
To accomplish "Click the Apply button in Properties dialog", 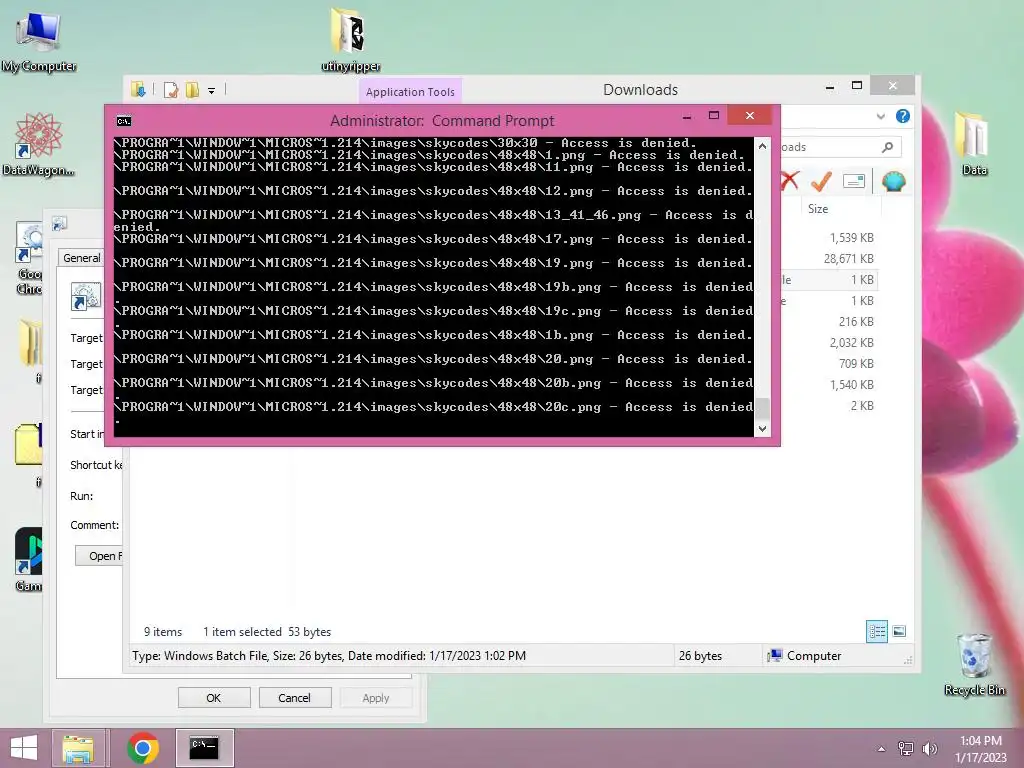I will point(376,697).
